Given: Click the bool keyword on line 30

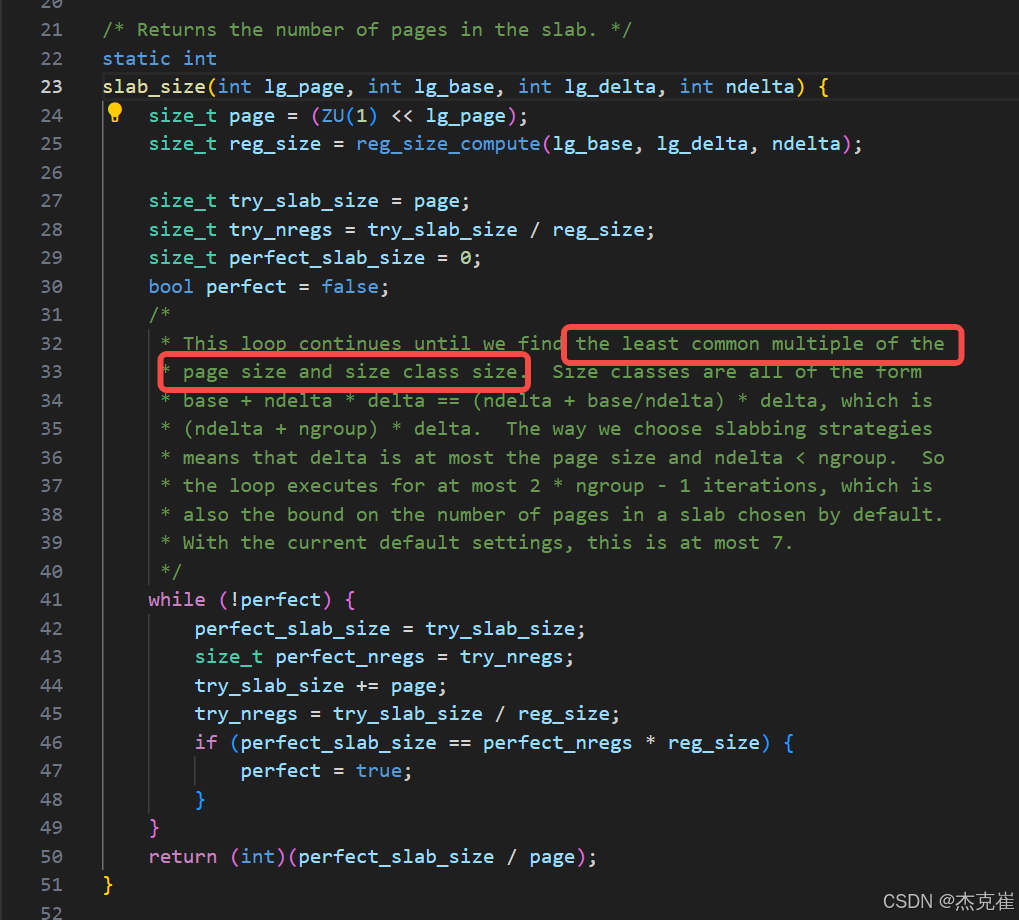Looking at the screenshot, I should [x=170, y=286].
